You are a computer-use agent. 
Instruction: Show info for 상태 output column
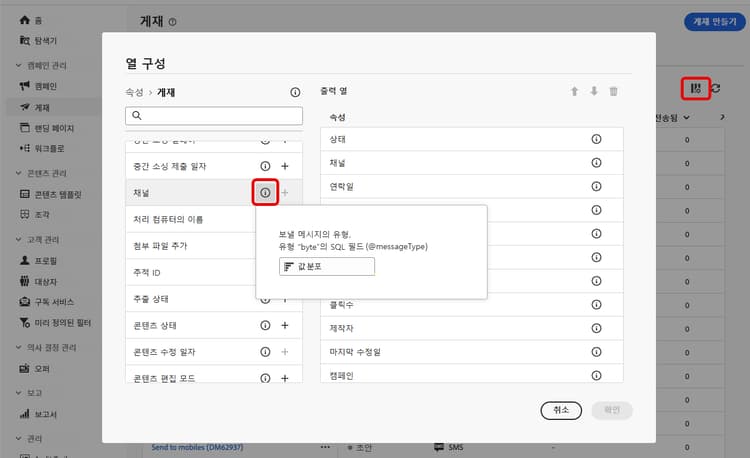tap(596, 139)
